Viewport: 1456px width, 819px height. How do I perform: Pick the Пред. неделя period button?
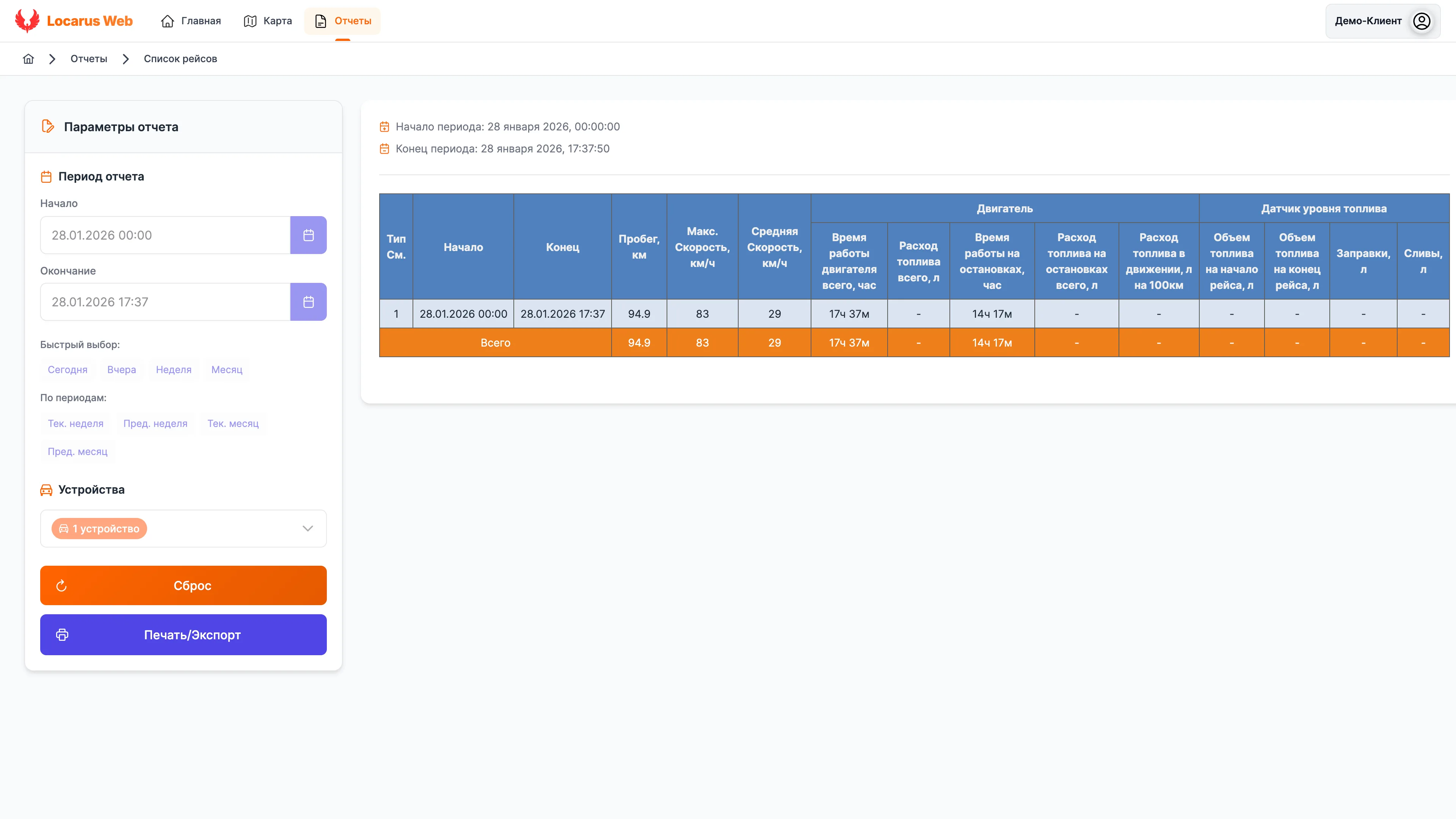click(155, 424)
